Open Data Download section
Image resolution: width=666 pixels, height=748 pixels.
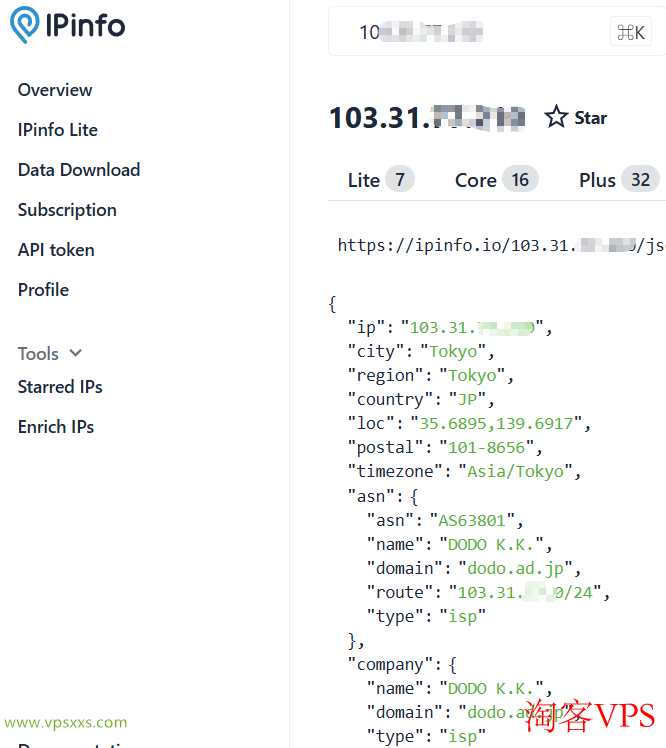point(79,170)
